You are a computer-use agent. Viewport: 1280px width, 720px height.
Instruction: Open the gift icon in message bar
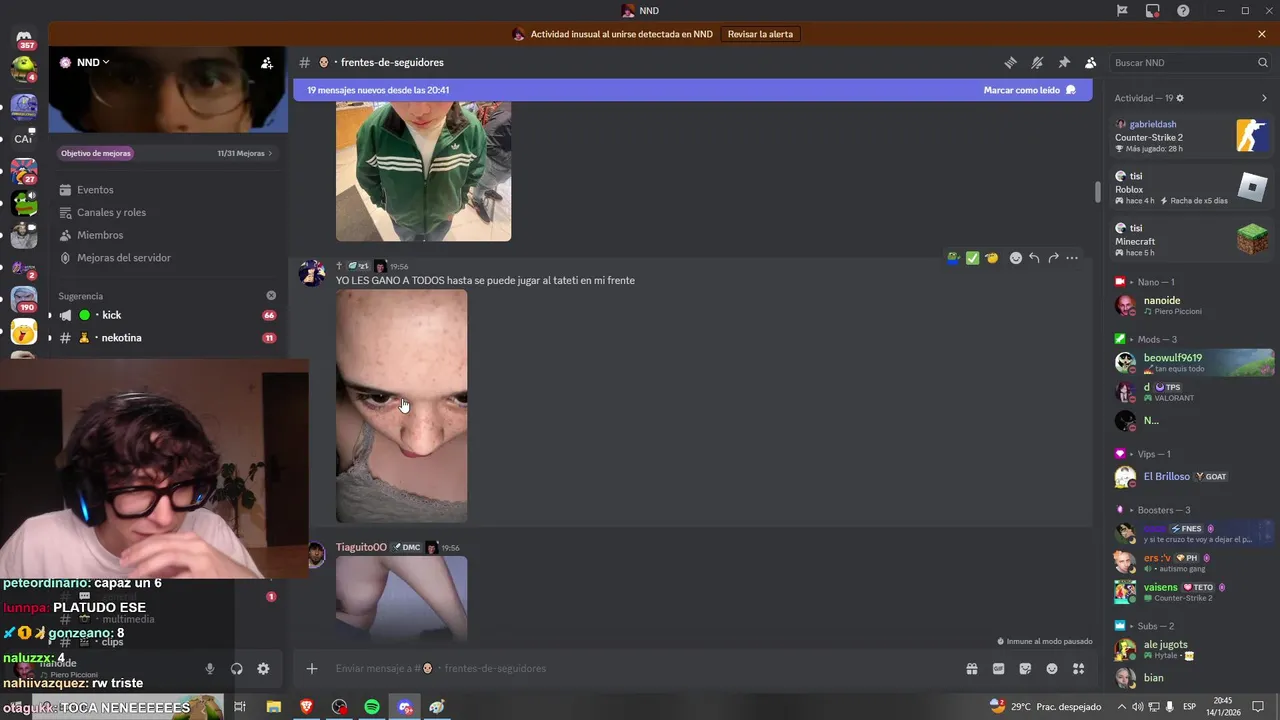[x=971, y=668]
